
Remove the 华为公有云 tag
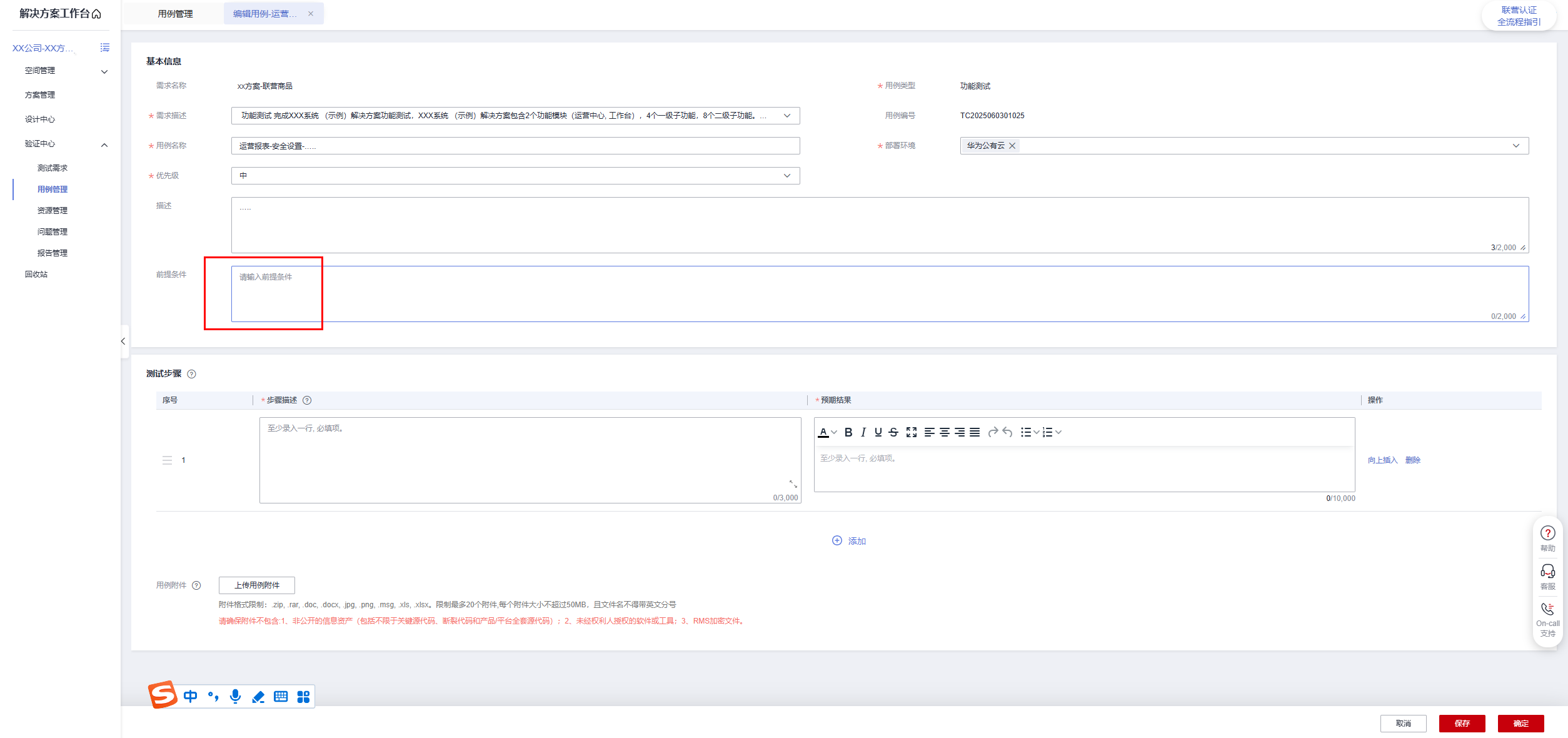pyautogui.click(x=1012, y=146)
